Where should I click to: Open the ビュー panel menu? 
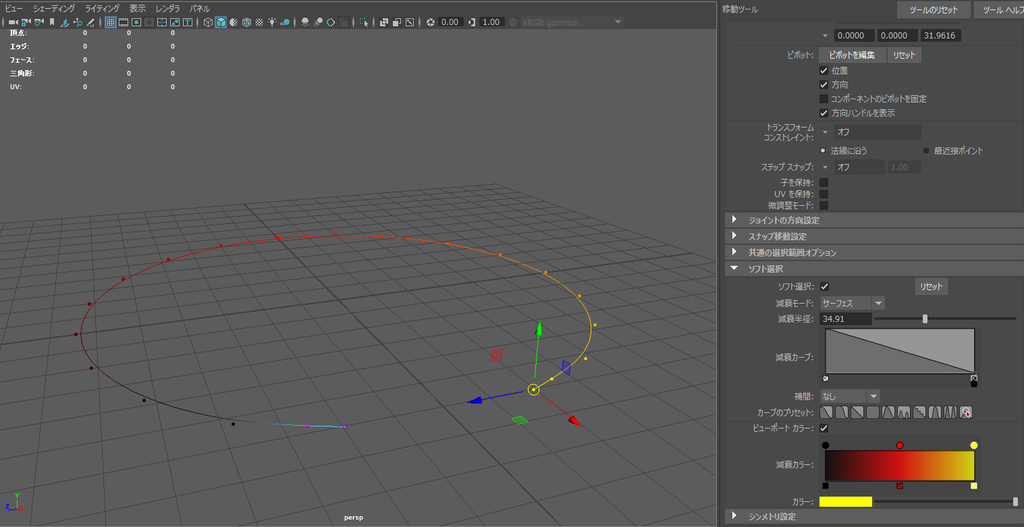tap(14, 8)
